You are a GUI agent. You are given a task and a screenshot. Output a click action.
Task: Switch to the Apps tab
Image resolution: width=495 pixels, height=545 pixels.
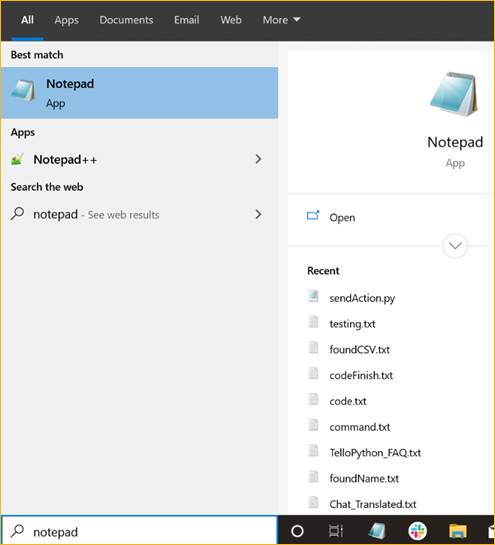pyautogui.click(x=66, y=20)
